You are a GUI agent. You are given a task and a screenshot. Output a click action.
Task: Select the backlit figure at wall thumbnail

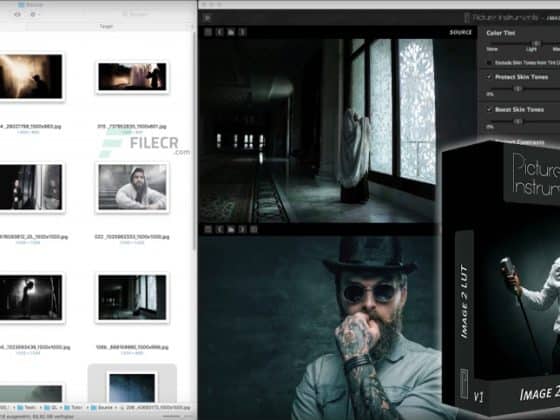[31, 298]
